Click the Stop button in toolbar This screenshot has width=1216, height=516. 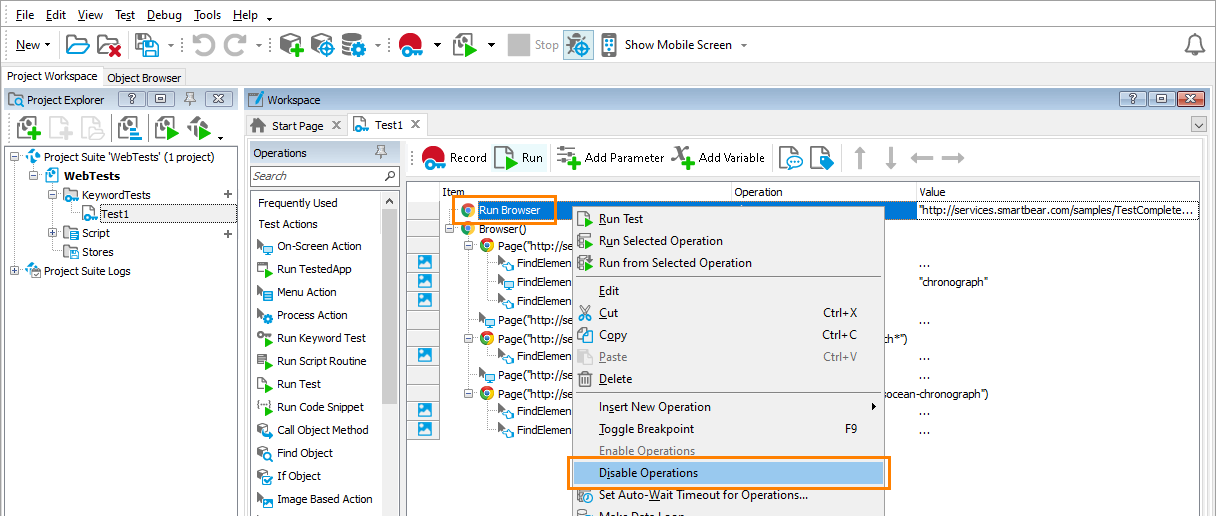click(x=534, y=45)
